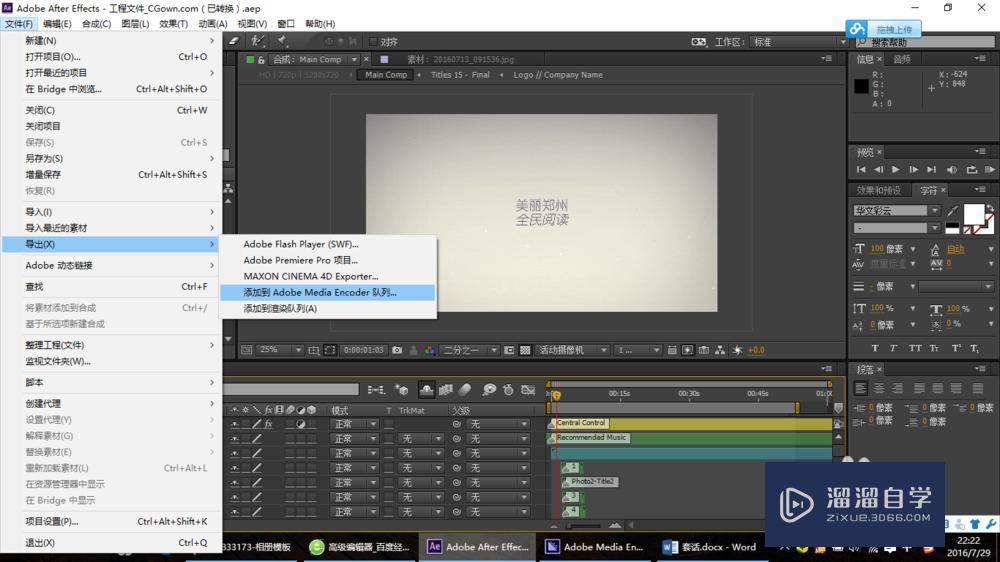Open the workspace 标准 dropdown
Image resolution: width=1000 pixels, height=562 pixels.
[x=799, y=41]
